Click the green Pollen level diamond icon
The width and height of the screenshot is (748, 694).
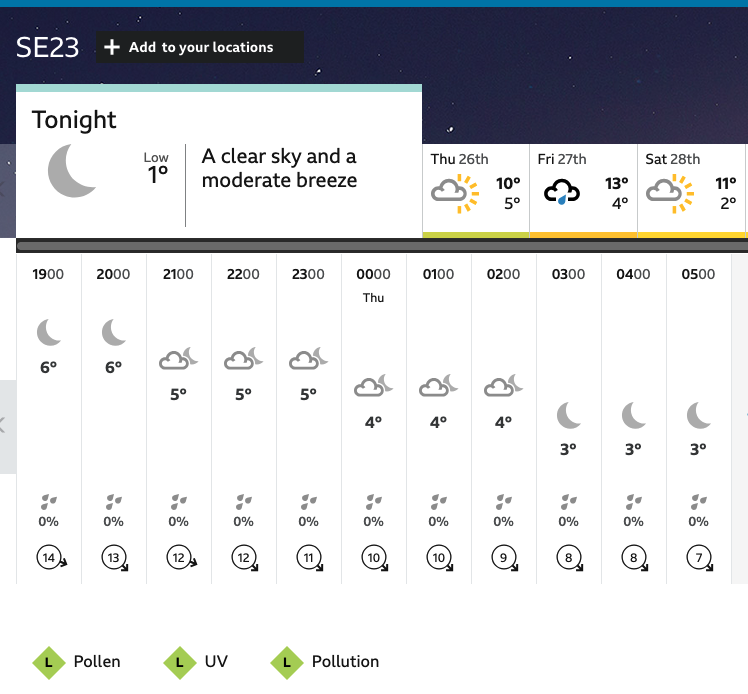[47, 661]
